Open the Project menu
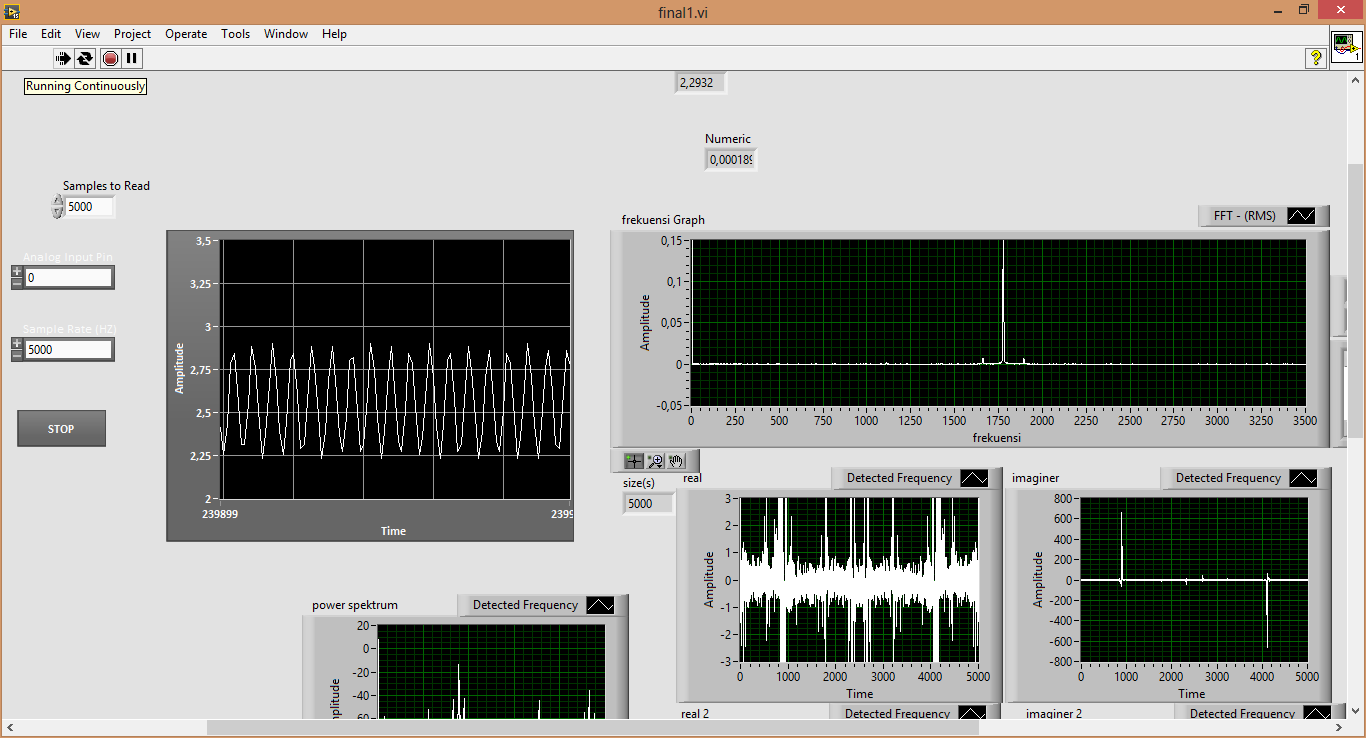This screenshot has height=738, width=1366. 132,34
